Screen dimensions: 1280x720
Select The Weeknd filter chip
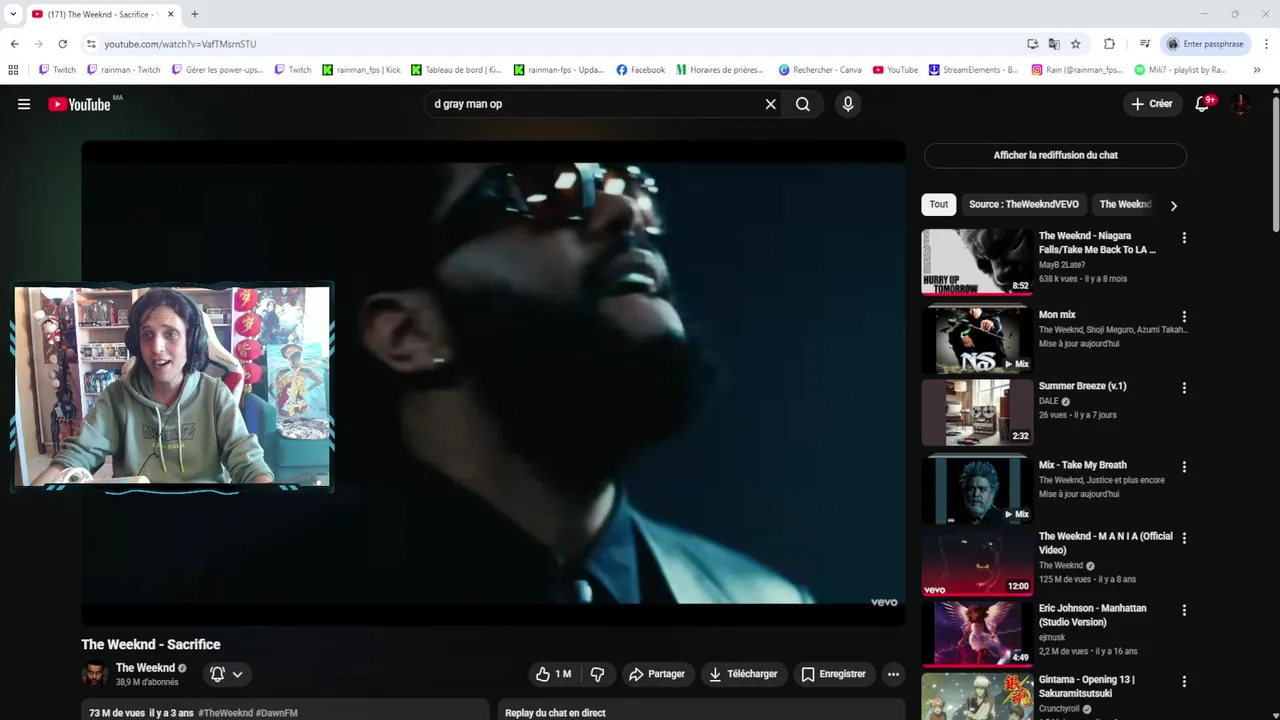point(1125,204)
